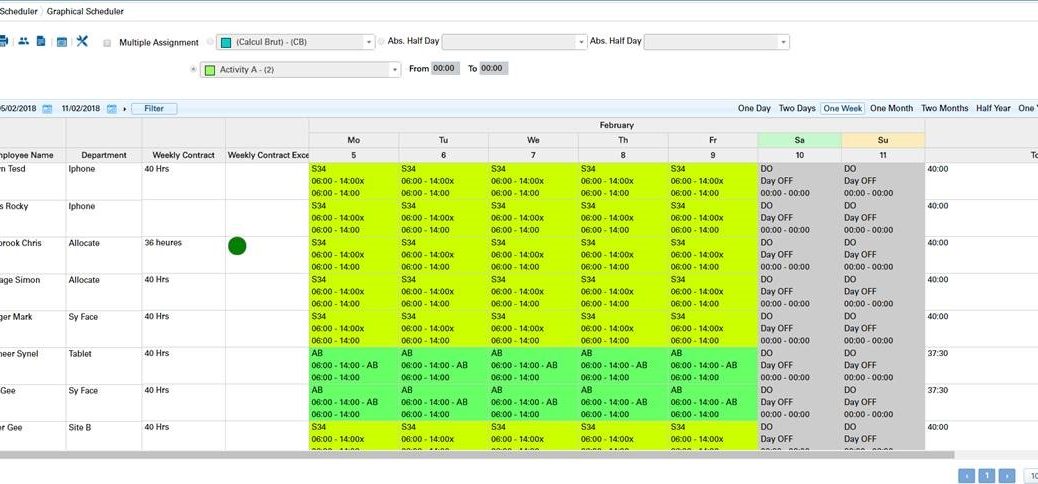
Task: Select the Activity A radio button
Action: pos(192,69)
